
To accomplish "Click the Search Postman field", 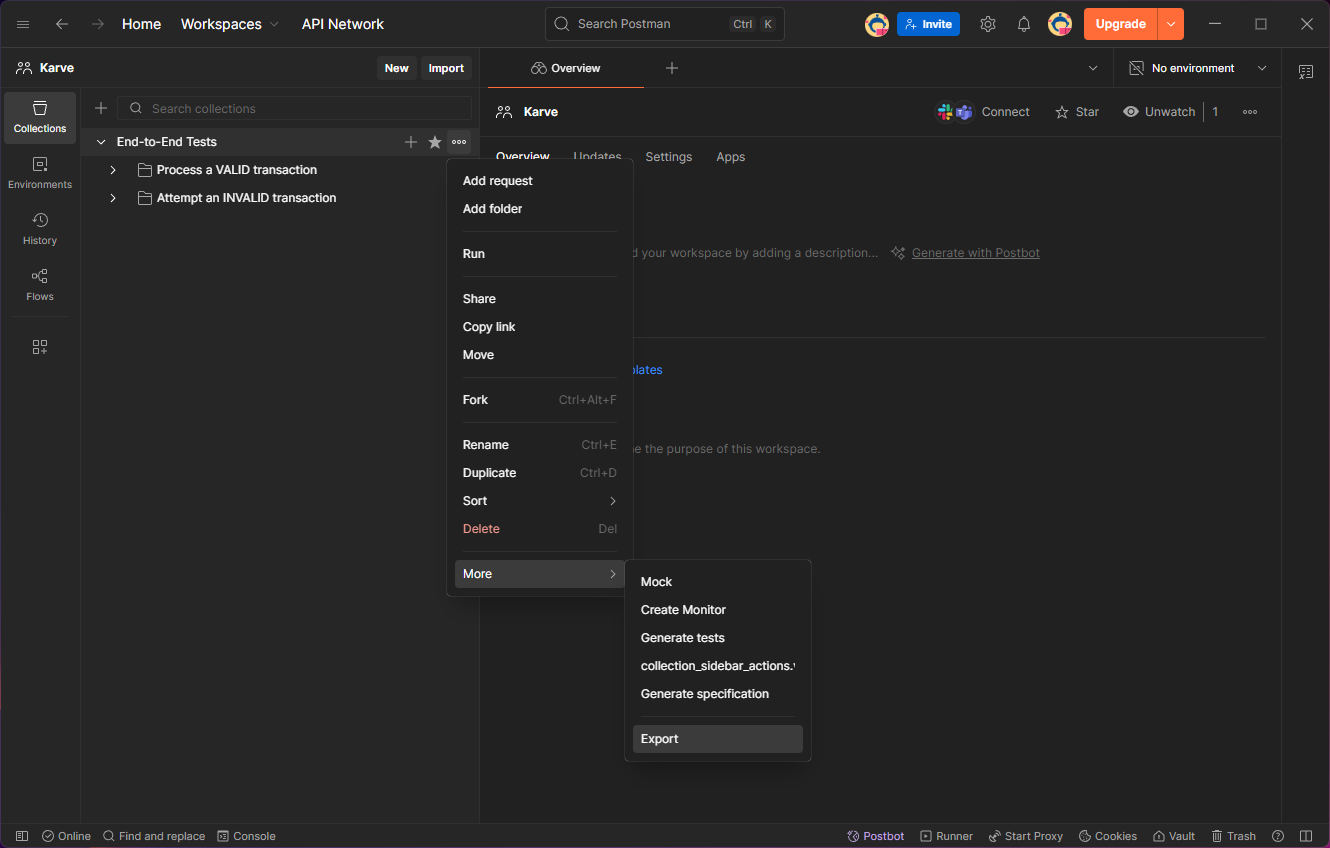I will (x=665, y=24).
